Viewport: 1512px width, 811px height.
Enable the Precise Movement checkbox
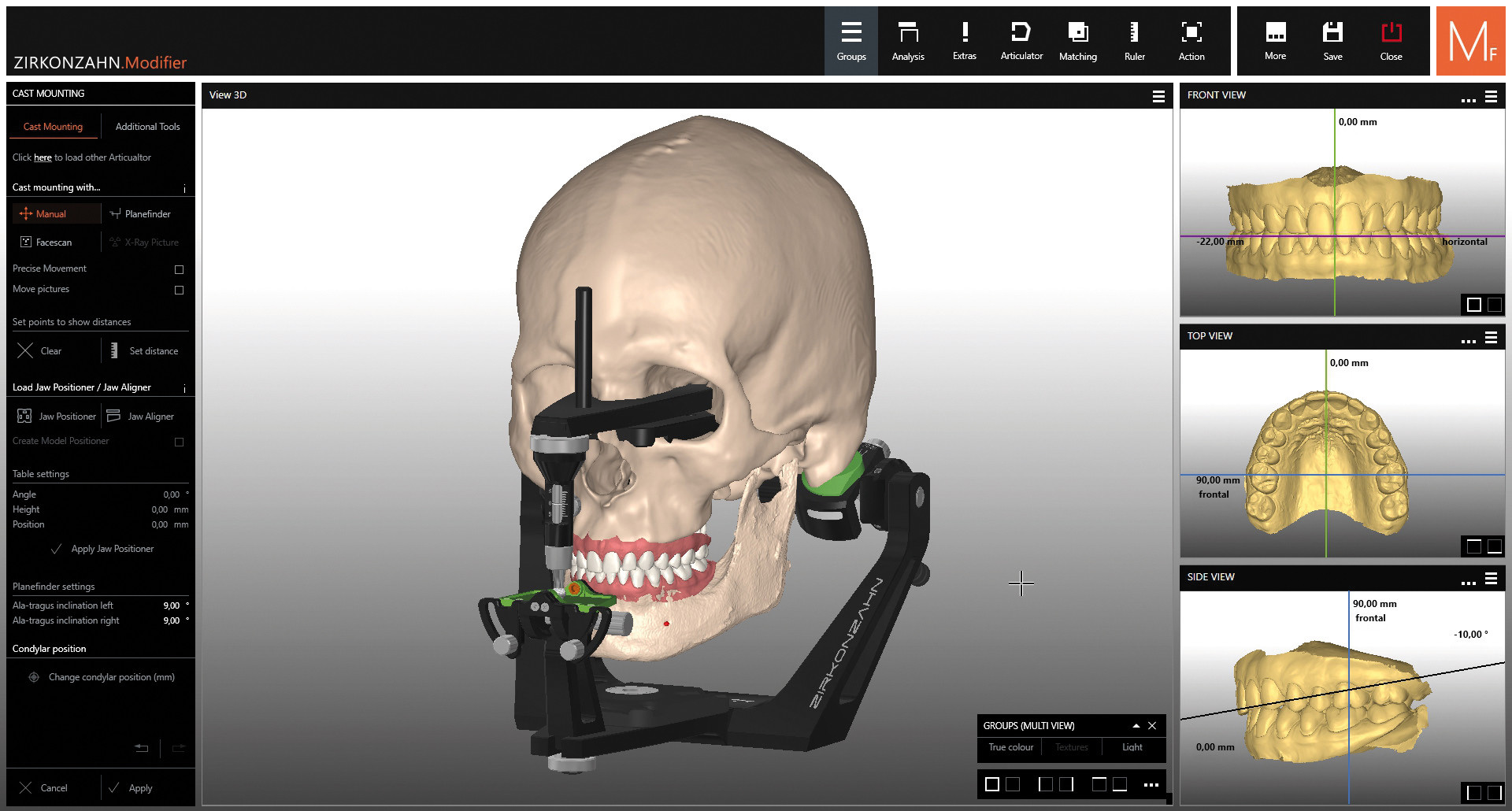tap(179, 269)
